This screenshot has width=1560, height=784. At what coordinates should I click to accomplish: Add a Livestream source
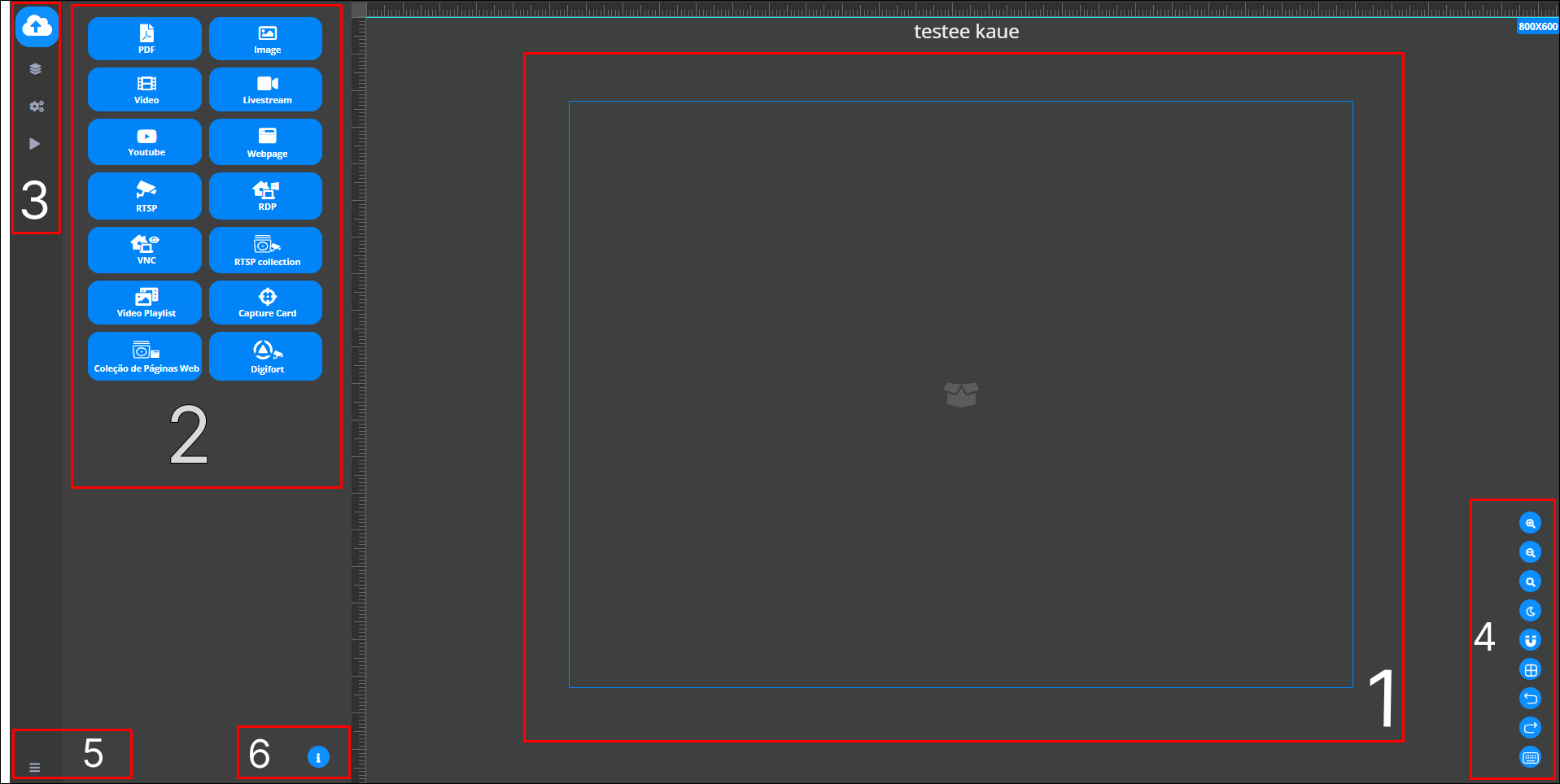(x=265, y=89)
